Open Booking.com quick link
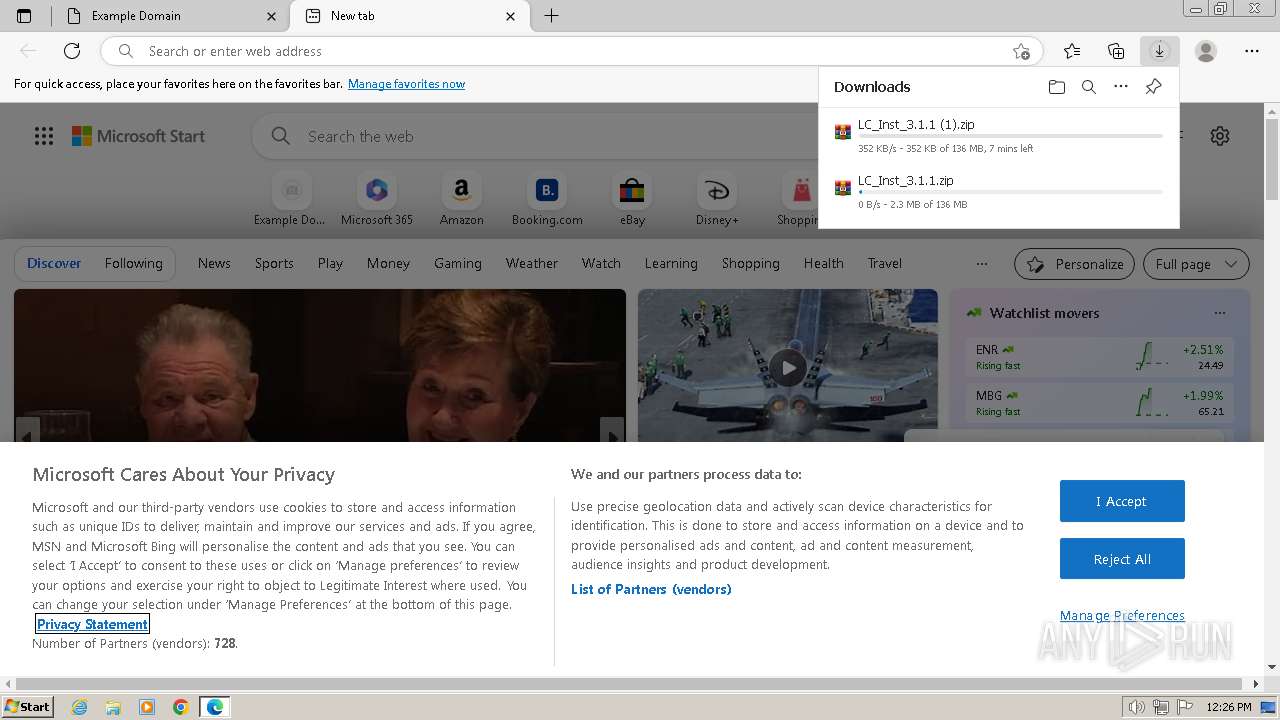 point(547,199)
